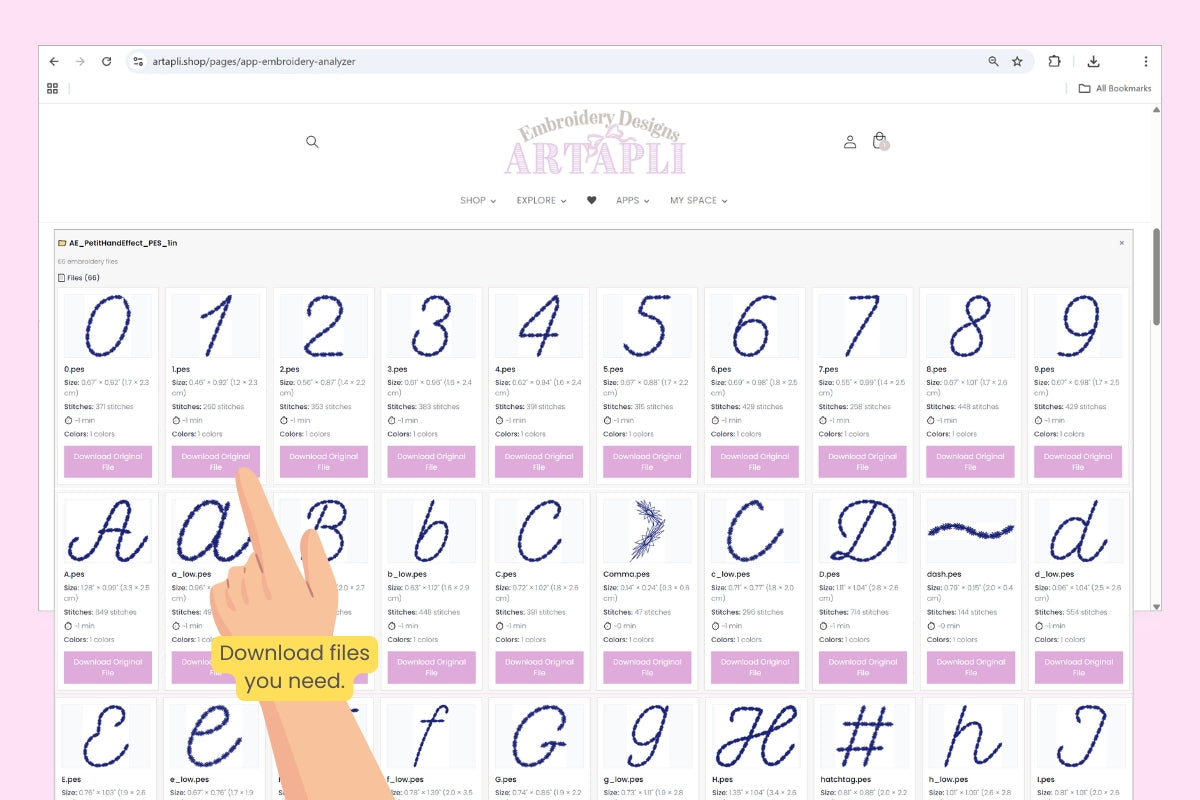Screen dimensions: 1200x800
Task: Open the APPS dropdown menu
Action: [632, 200]
